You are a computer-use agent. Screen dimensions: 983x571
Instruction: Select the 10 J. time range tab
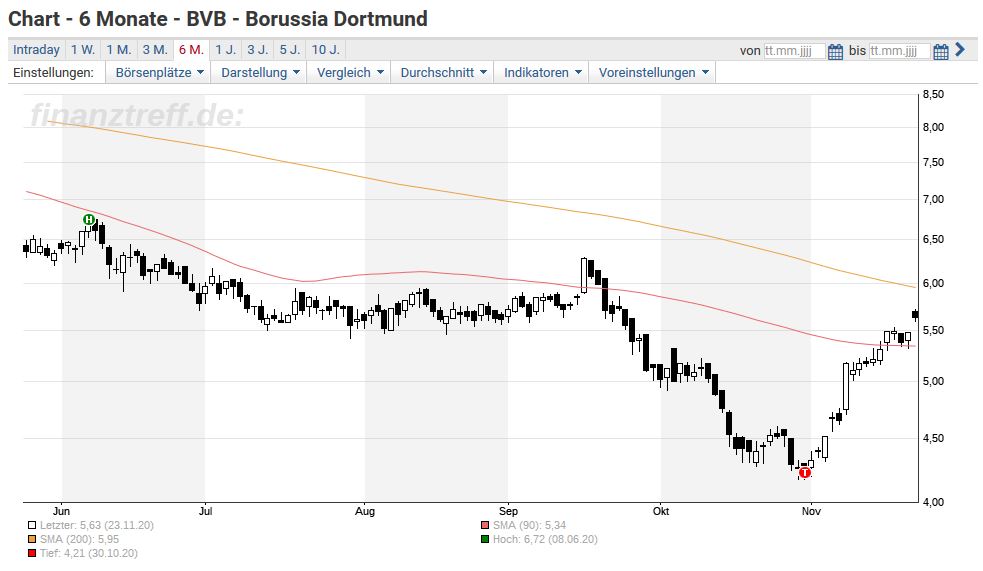(x=325, y=50)
